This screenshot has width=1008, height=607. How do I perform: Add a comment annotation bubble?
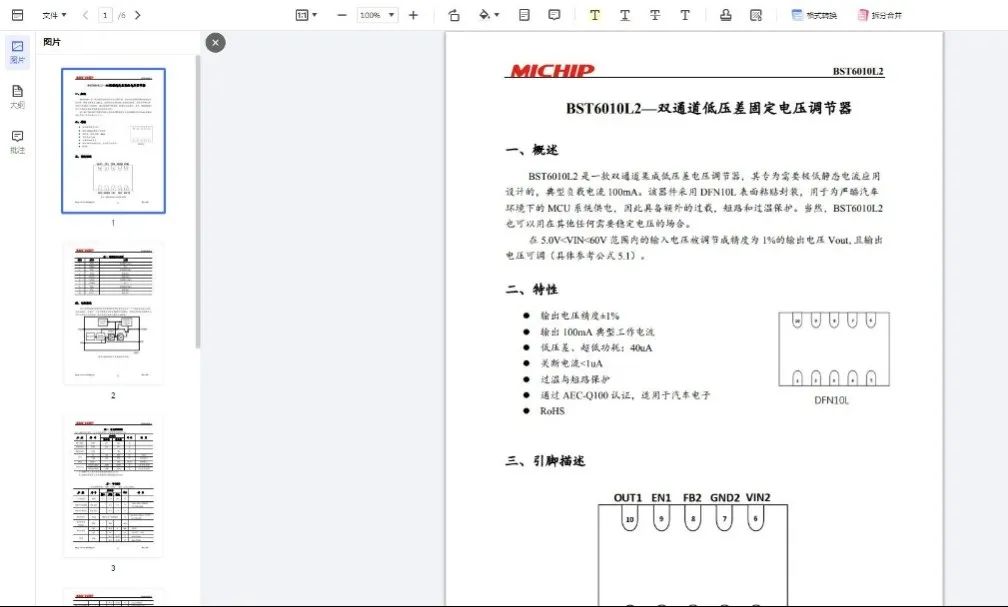click(555, 15)
